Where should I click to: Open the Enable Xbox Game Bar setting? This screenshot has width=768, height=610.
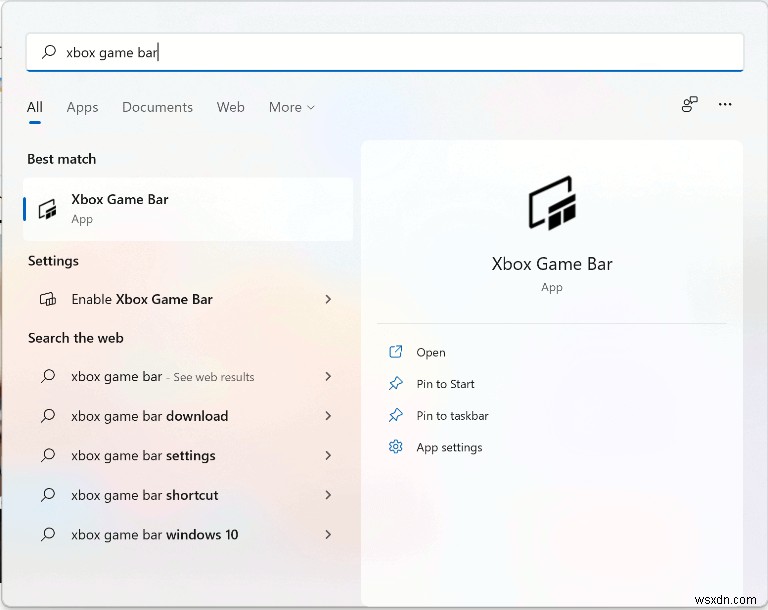pyautogui.click(x=188, y=299)
